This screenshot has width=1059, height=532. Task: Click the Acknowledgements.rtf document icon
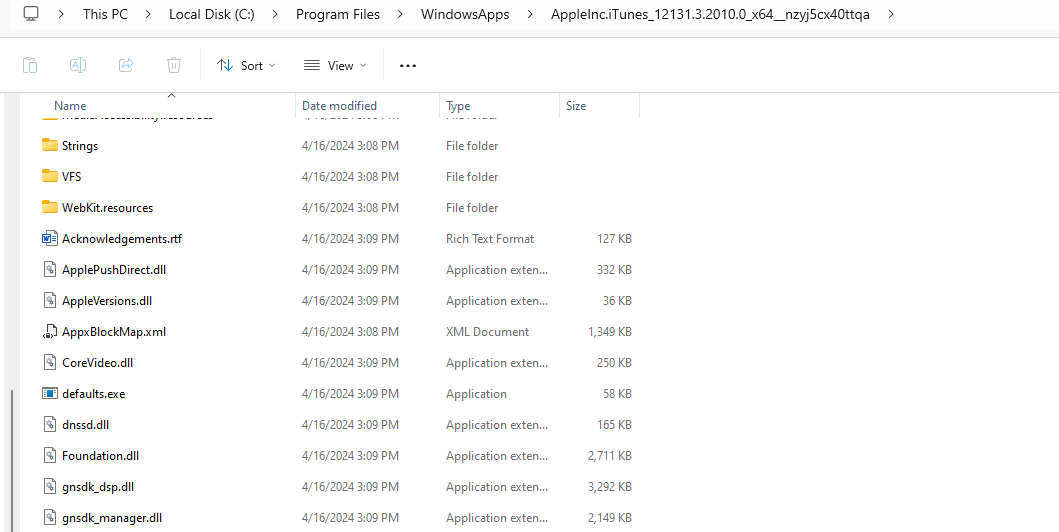point(50,238)
